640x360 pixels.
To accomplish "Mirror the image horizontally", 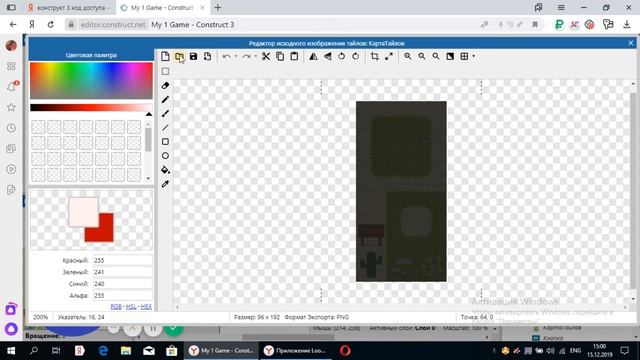I will click(313, 56).
